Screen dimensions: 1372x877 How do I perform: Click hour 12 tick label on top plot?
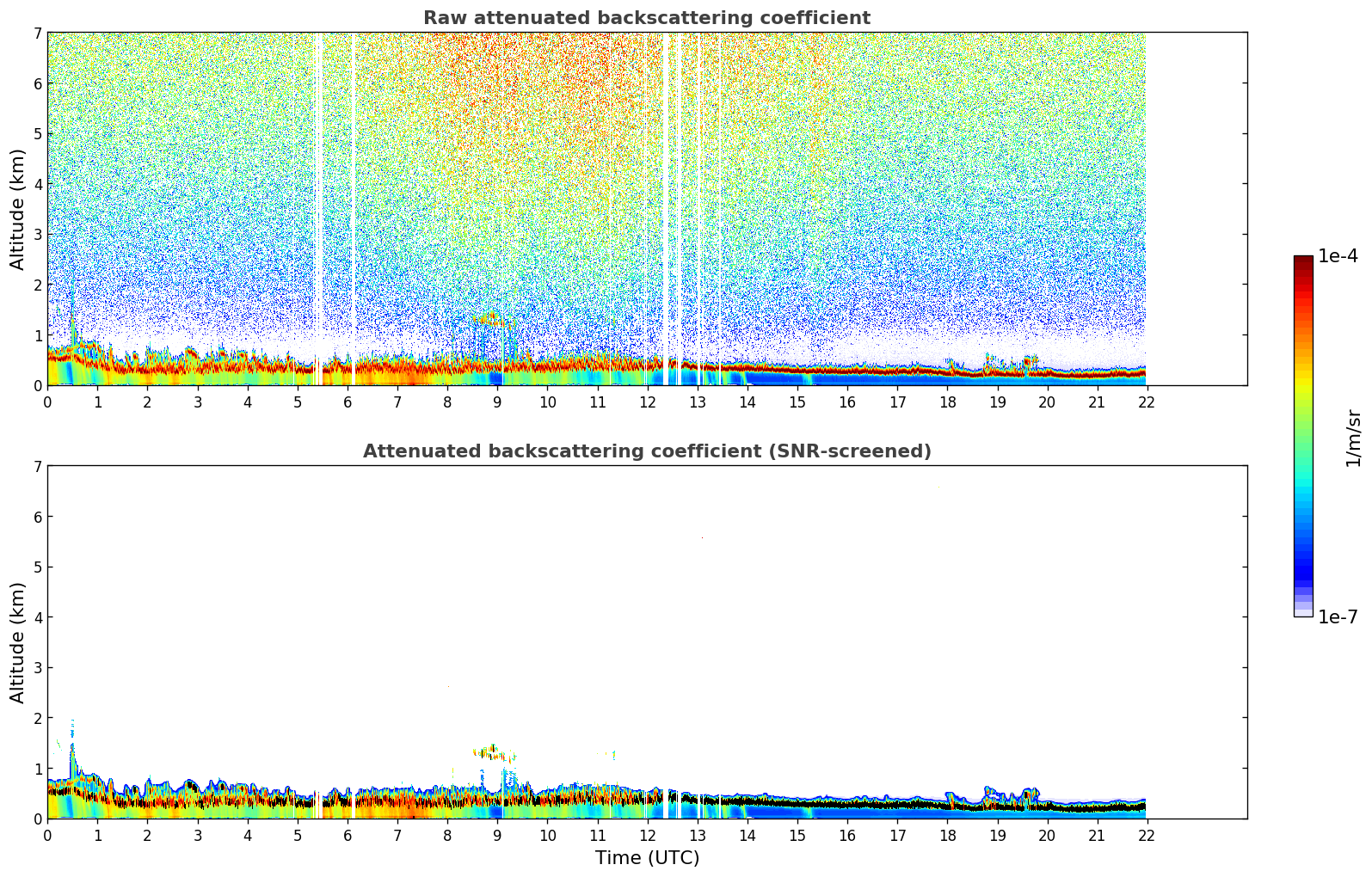click(647, 402)
